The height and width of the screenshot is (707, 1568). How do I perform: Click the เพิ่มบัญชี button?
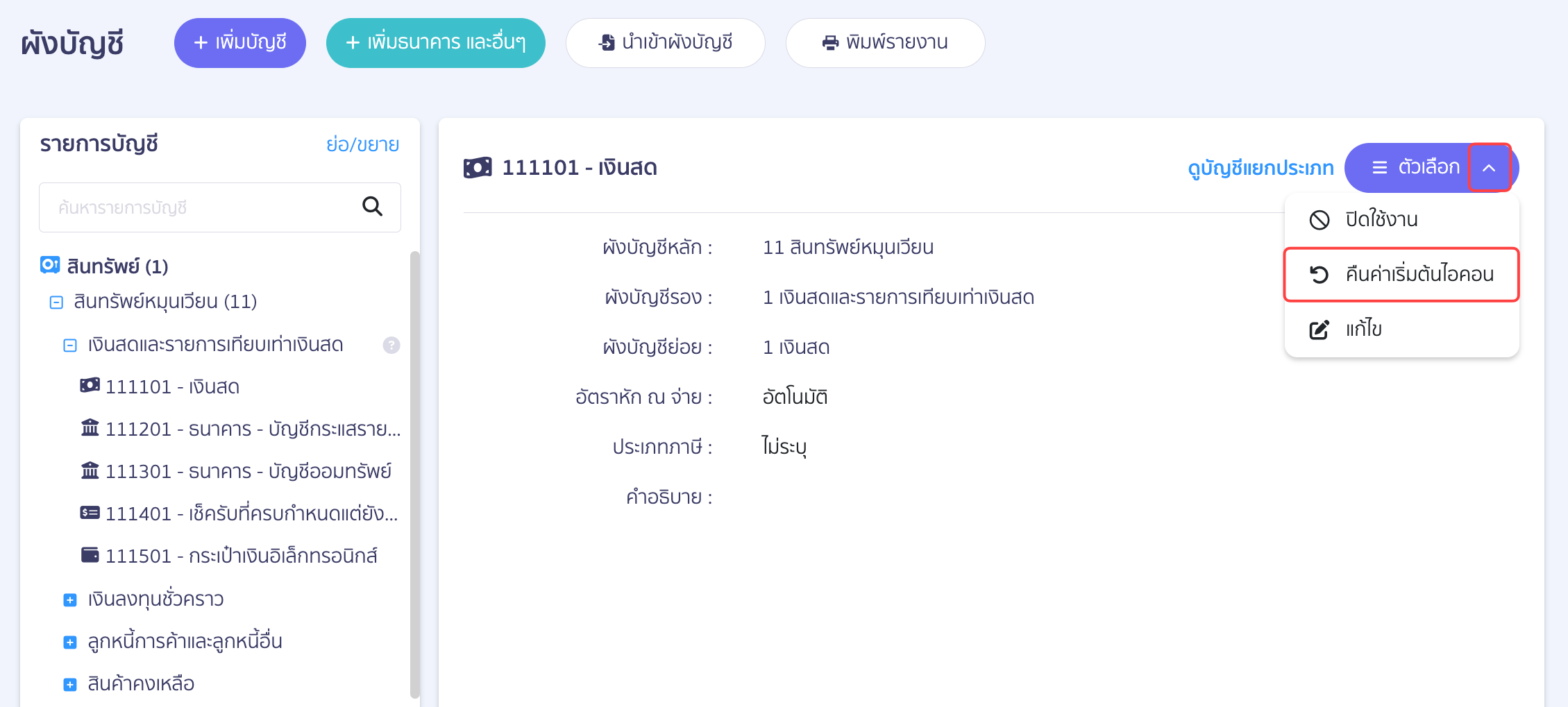coord(239,42)
